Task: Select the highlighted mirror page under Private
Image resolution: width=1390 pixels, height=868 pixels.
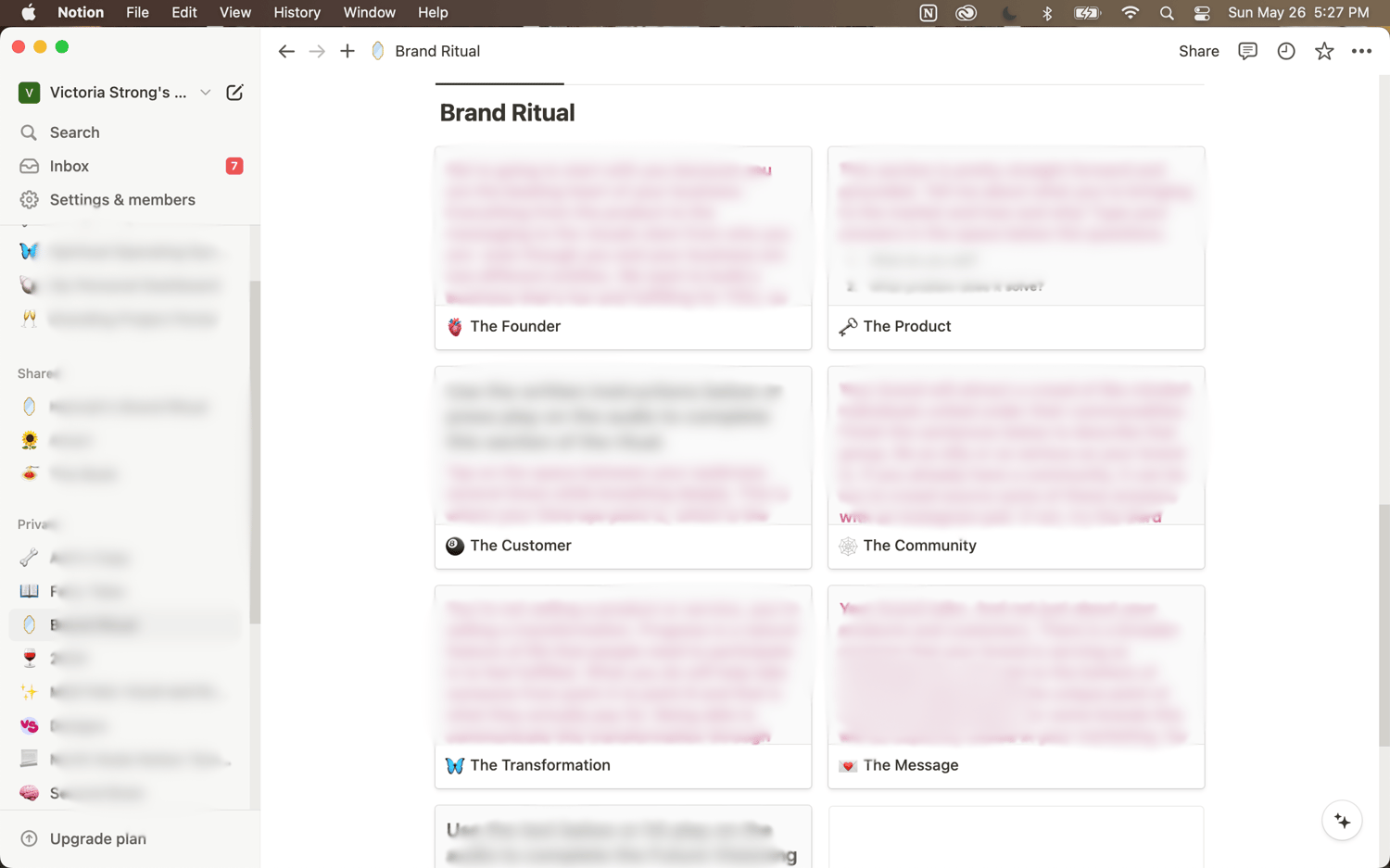Action: 125,624
